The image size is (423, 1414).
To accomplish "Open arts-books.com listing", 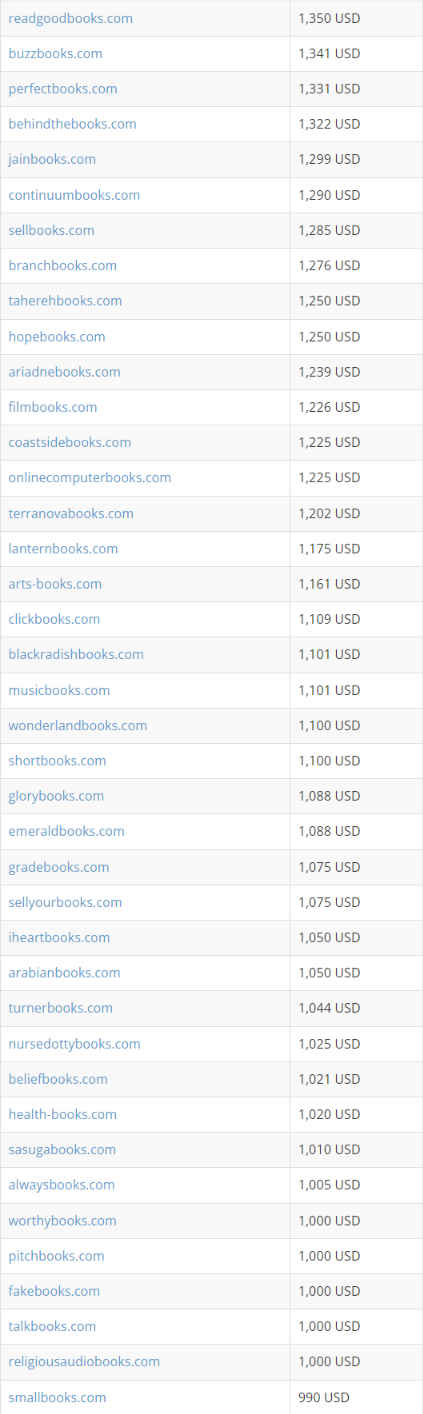I will [x=55, y=584].
